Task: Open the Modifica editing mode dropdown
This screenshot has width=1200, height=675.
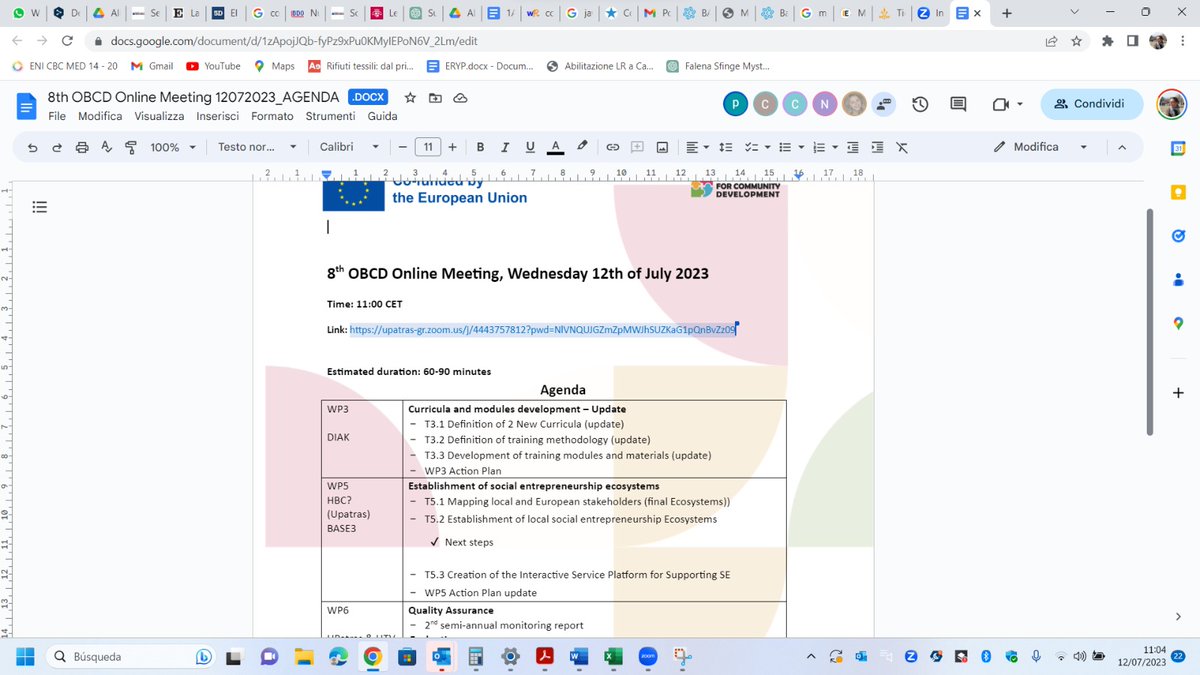Action: (x=1041, y=147)
